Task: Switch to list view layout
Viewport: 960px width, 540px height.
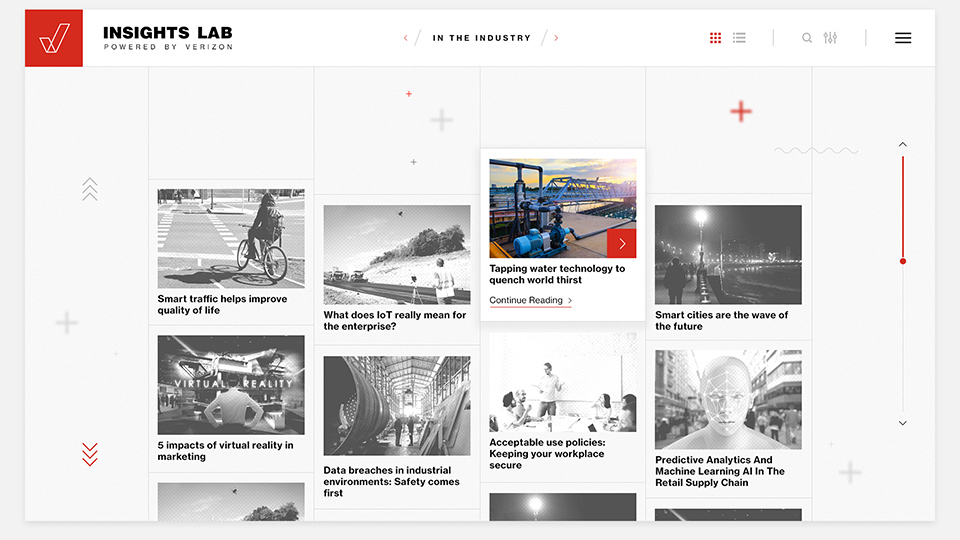Action: 739,38
